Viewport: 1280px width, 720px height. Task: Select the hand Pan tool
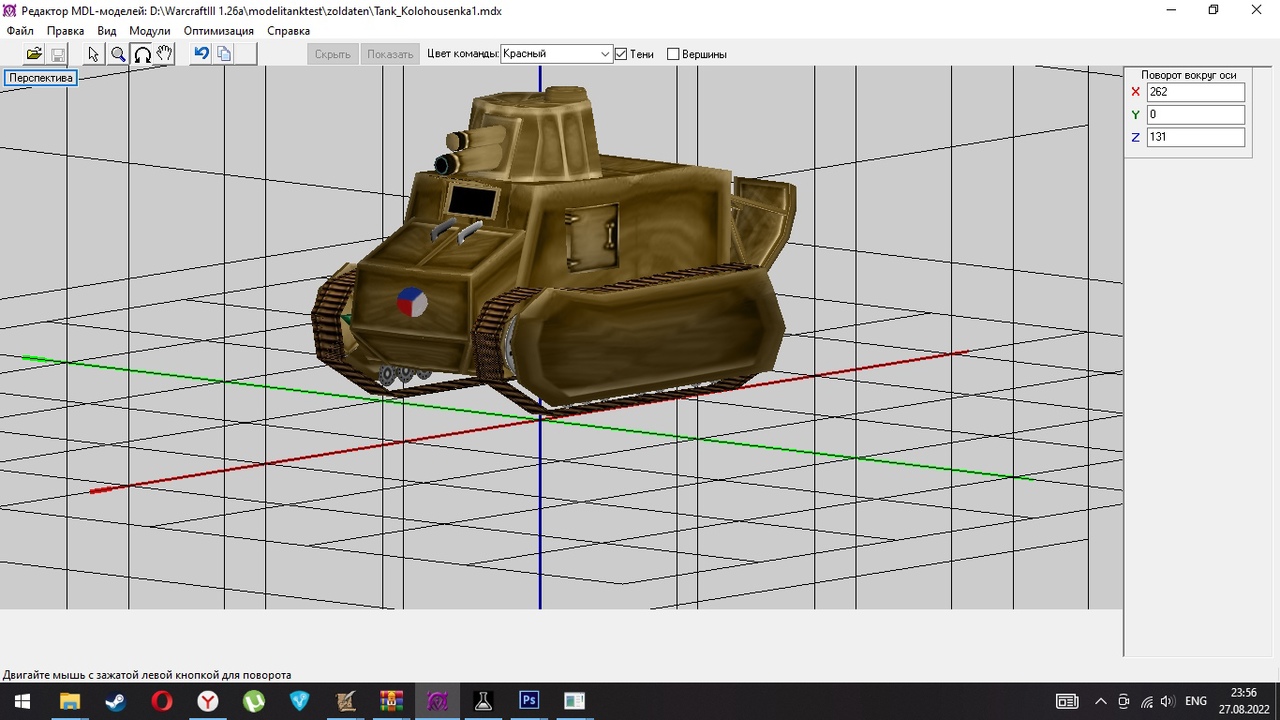165,54
